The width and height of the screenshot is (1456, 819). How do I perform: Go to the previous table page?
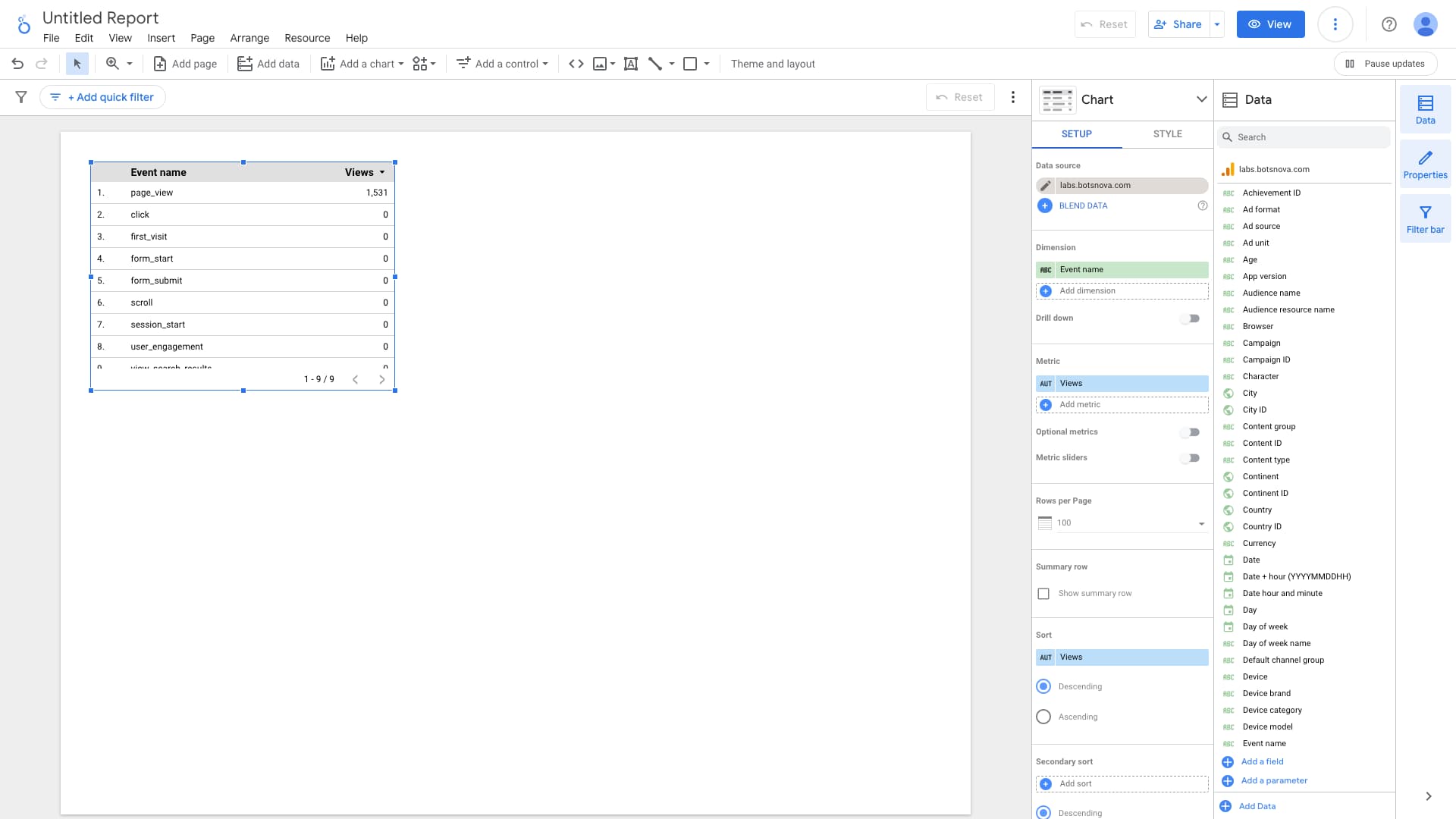click(x=355, y=379)
